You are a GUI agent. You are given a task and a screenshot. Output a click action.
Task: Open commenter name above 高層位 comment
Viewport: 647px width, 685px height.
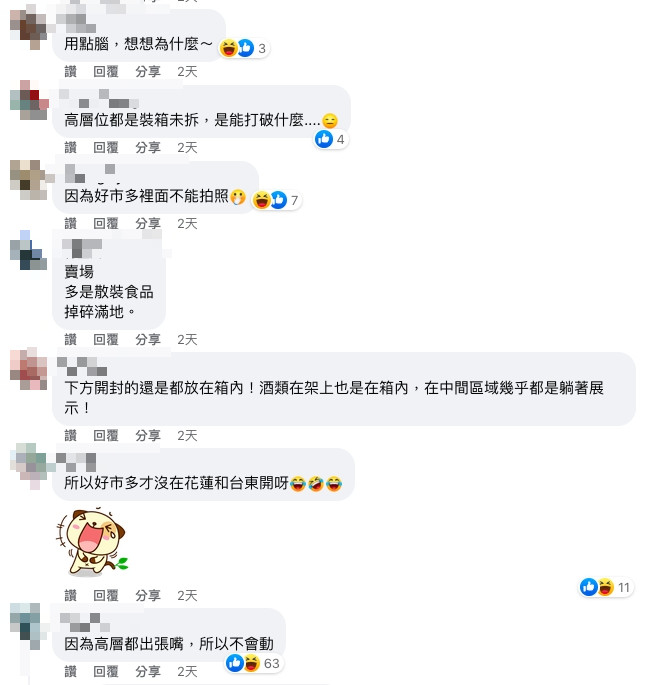pos(99,98)
